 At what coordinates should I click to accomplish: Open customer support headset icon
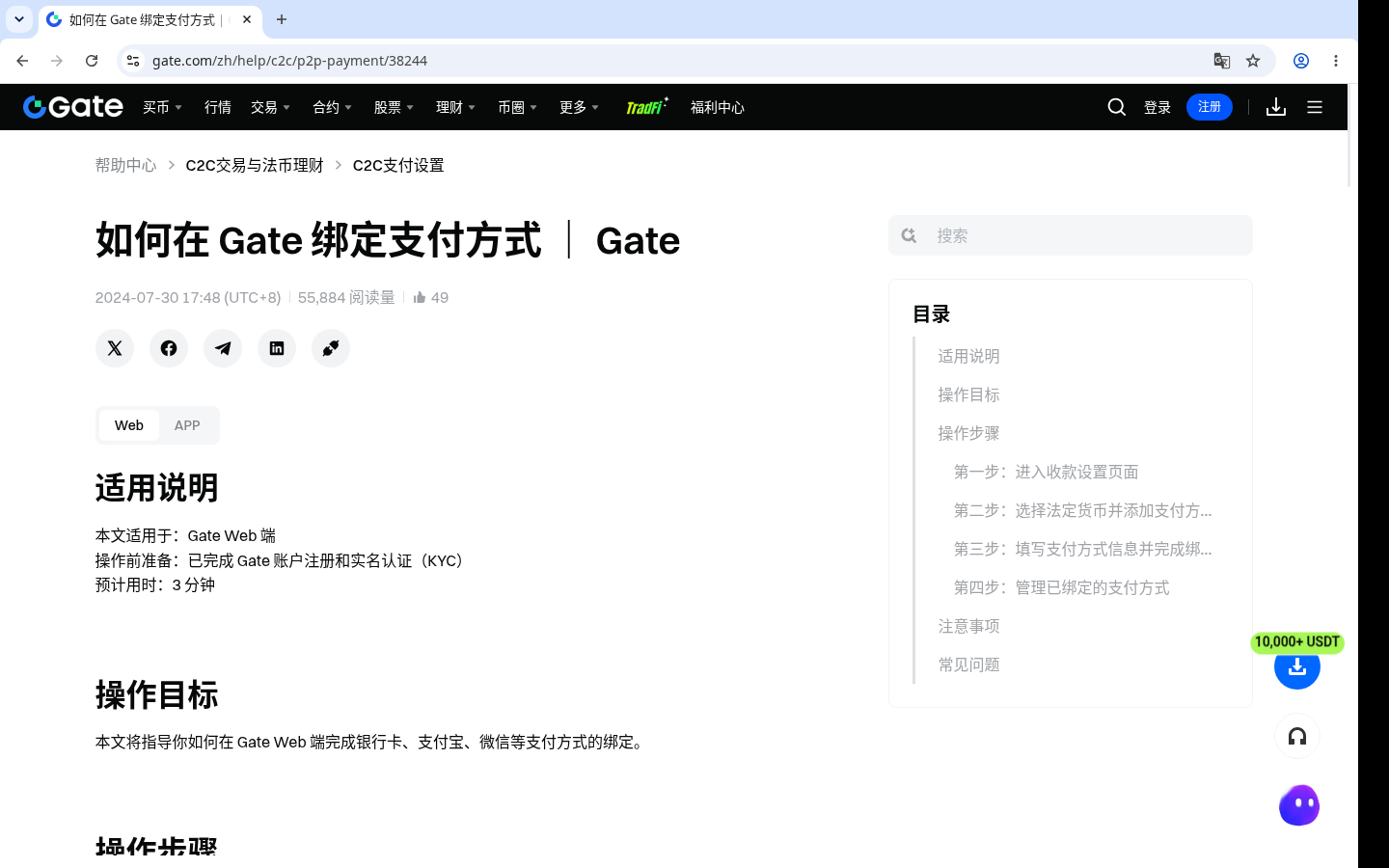1297,737
